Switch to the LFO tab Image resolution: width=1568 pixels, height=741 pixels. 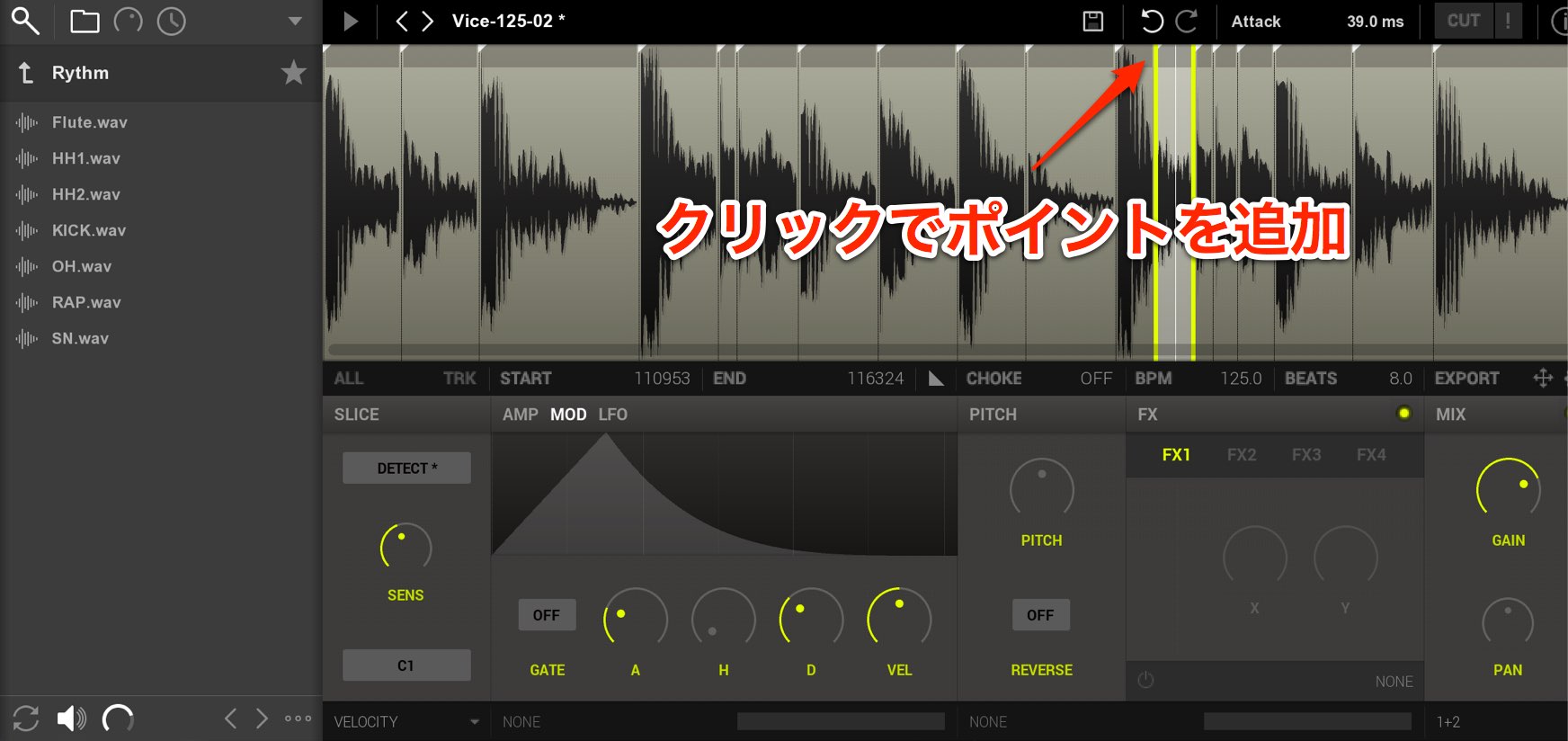tap(613, 415)
